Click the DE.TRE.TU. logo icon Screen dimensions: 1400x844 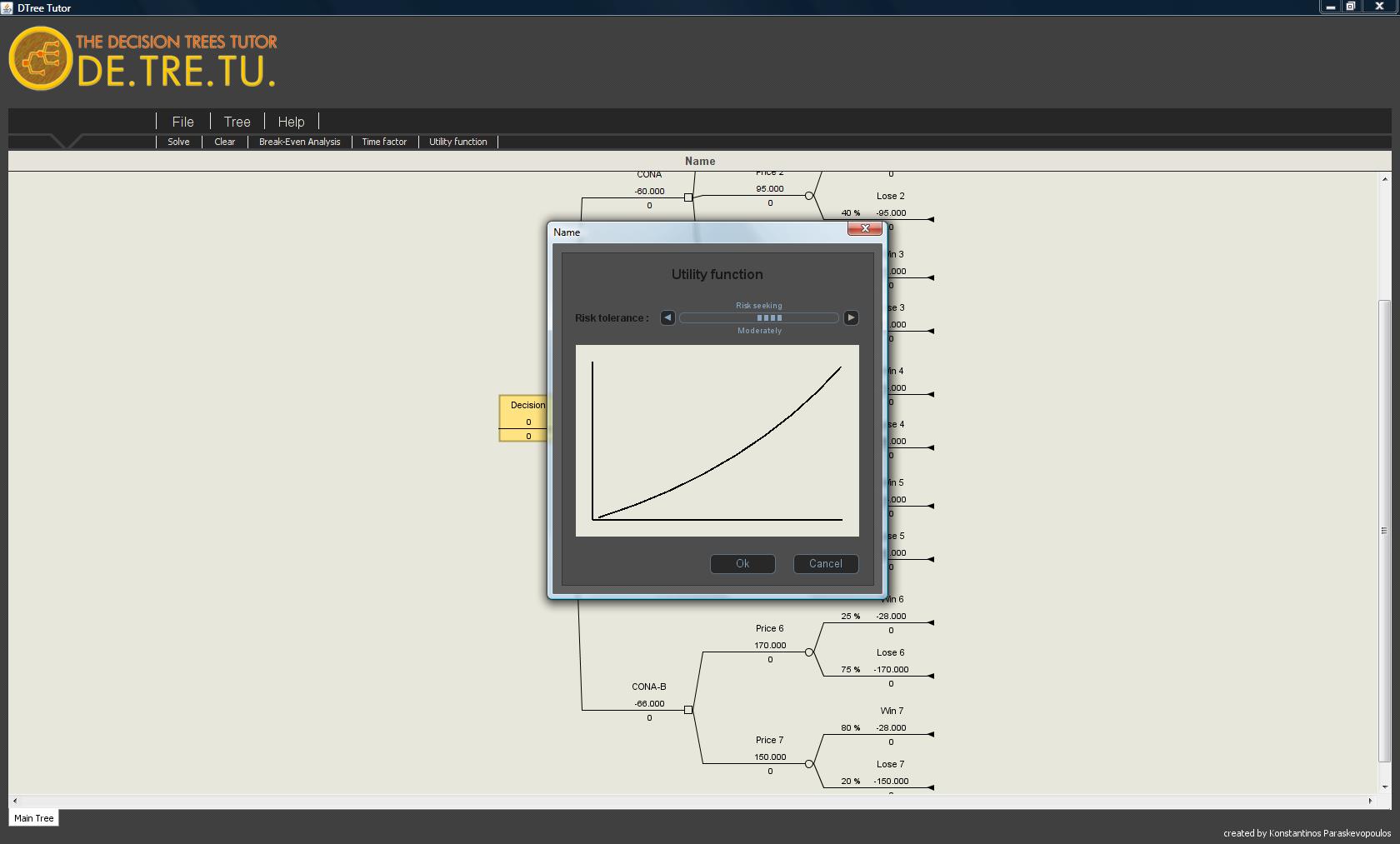(x=39, y=59)
